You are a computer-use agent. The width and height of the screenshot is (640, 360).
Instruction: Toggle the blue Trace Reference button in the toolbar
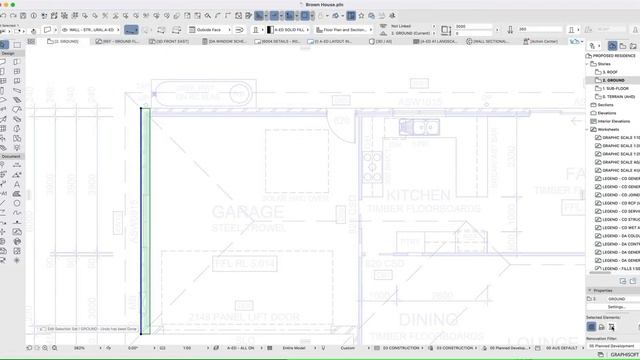click(x=351, y=16)
